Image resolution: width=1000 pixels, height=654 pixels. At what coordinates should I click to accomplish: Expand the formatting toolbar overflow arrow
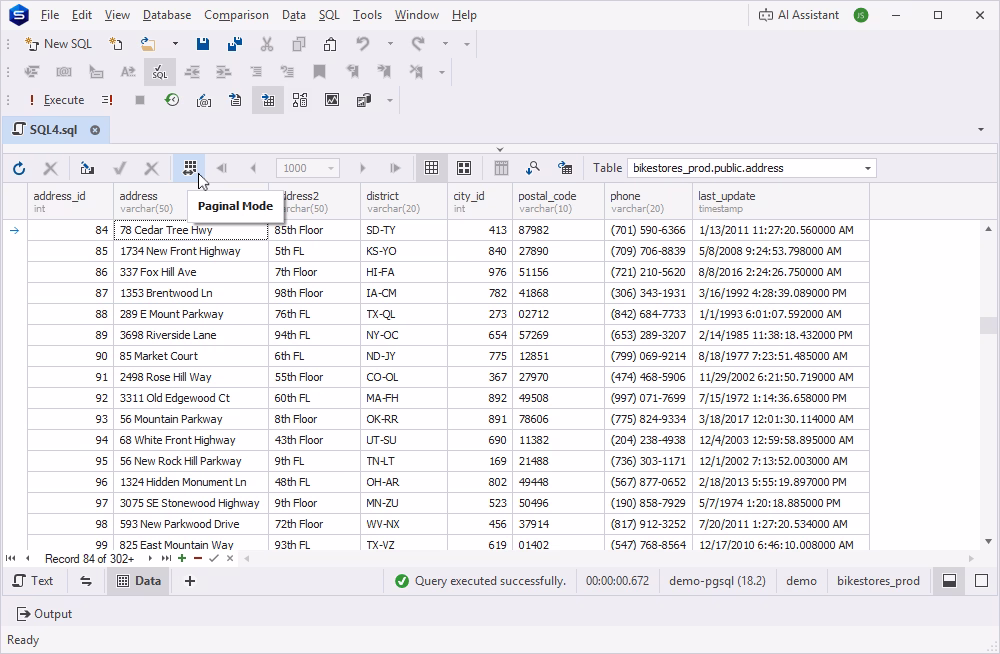coord(441,72)
